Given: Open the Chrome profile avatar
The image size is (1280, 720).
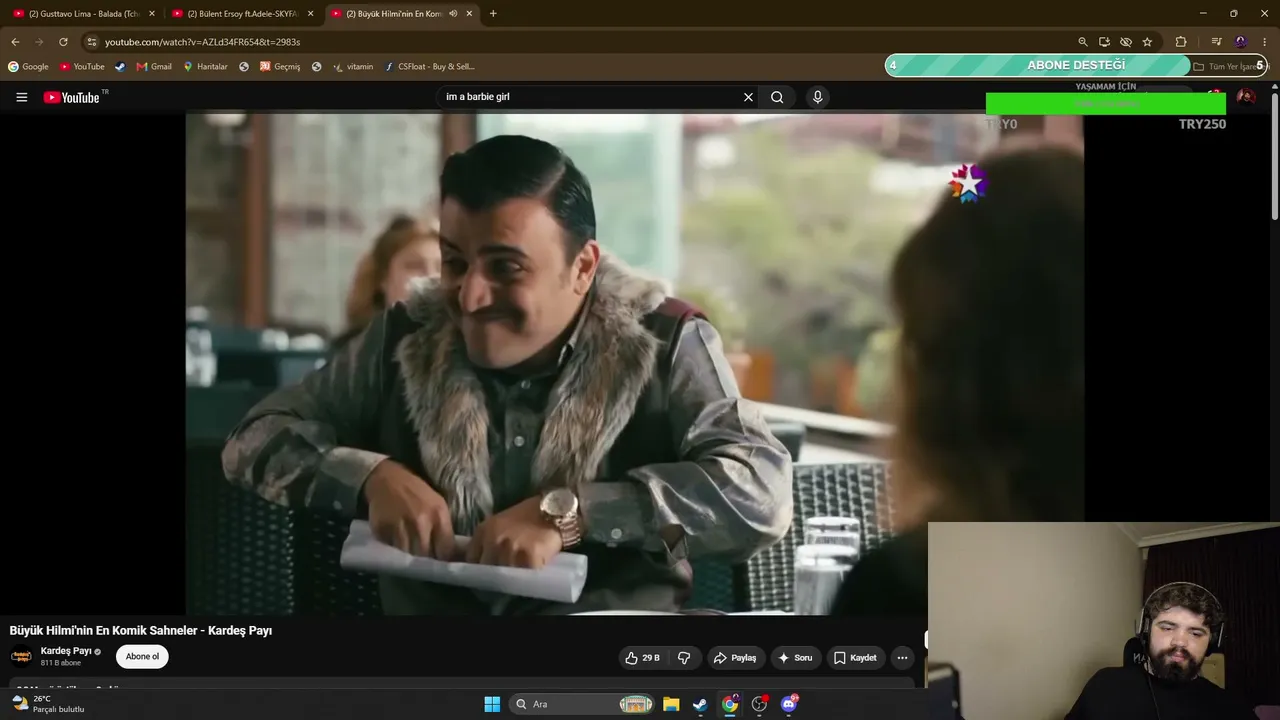Looking at the screenshot, I should point(1241,42).
